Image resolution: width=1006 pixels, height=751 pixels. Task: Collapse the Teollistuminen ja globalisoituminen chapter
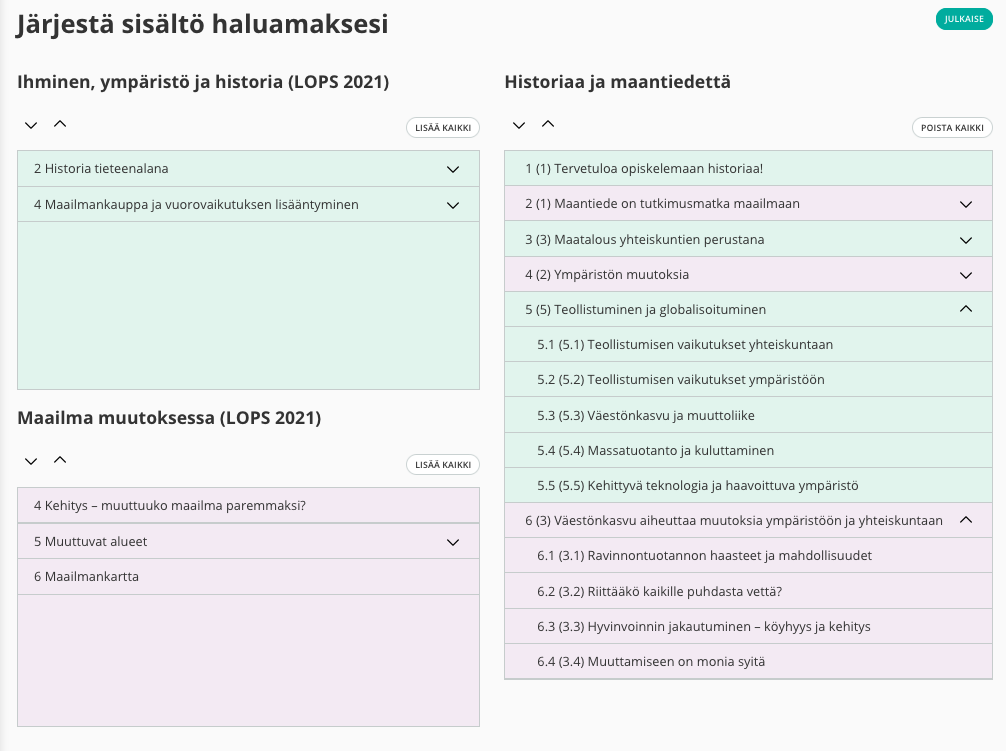click(965, 309)
